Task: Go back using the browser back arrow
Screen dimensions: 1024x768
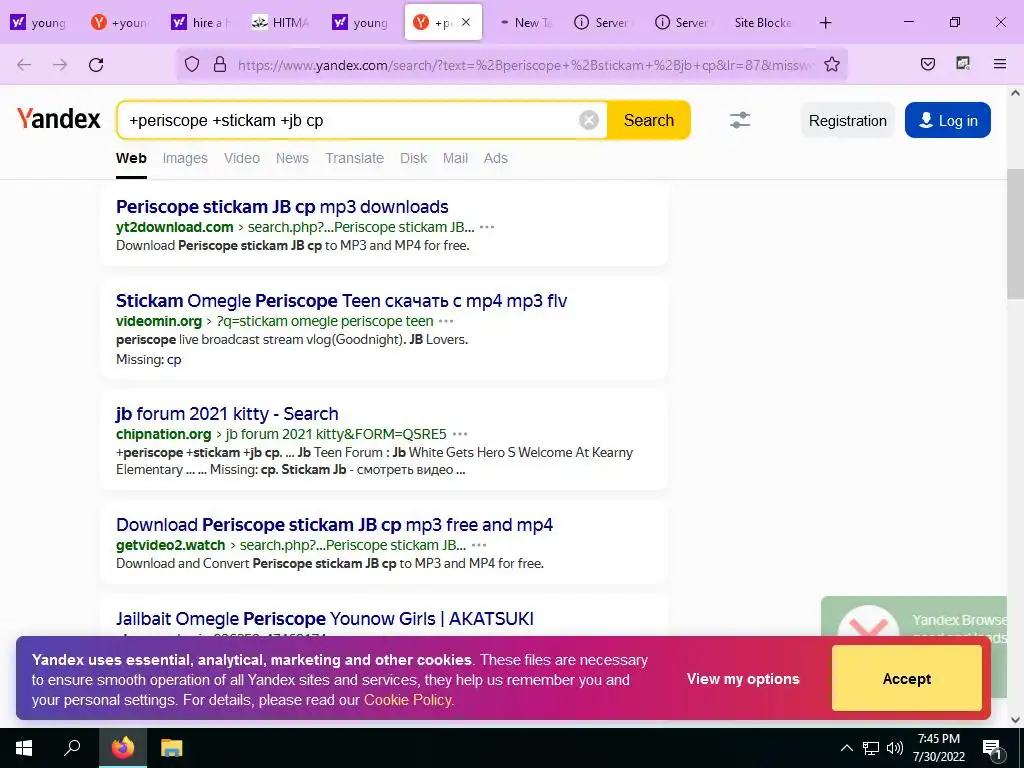Action: 24,65
